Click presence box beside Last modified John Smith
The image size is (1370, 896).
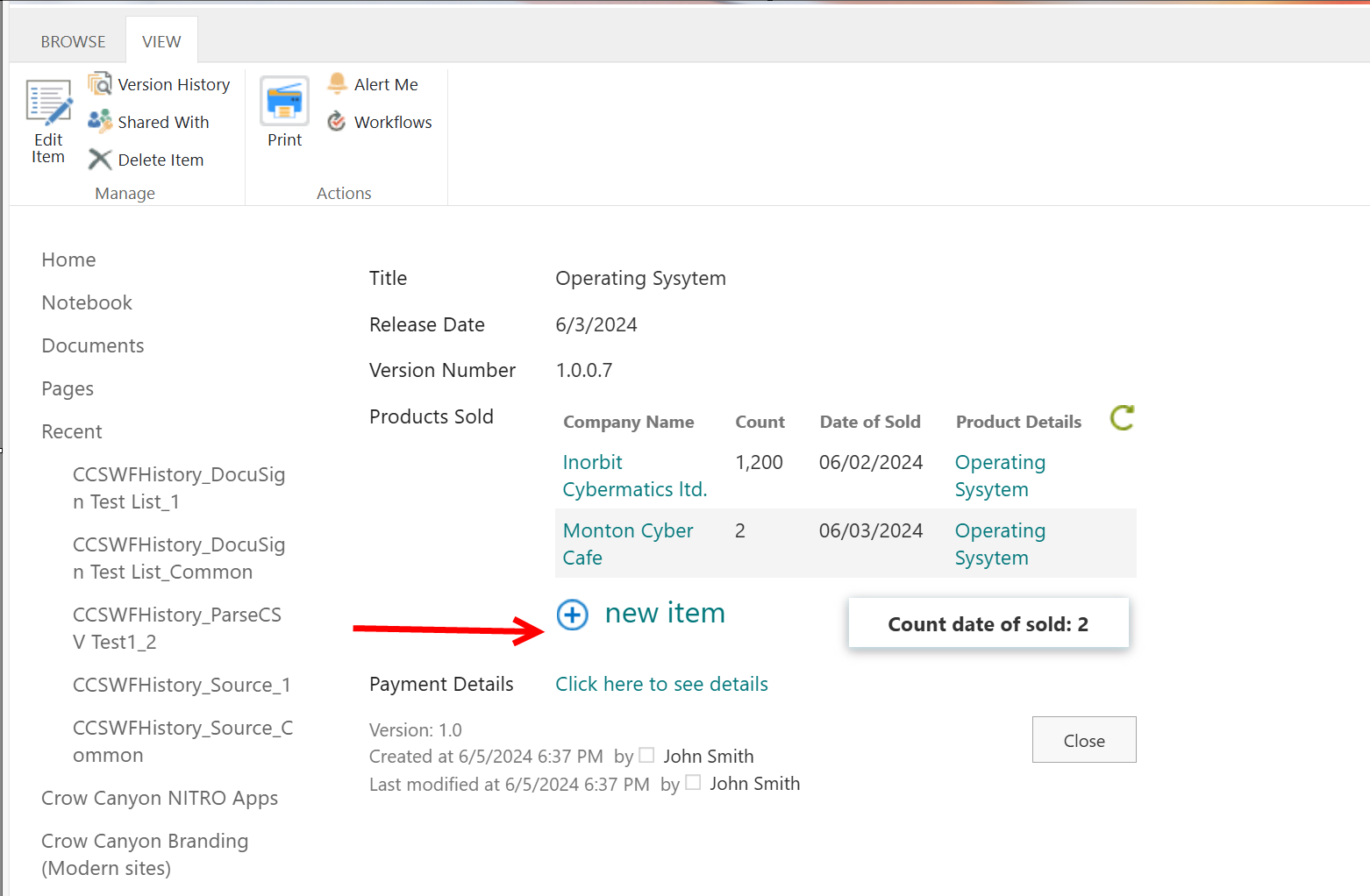point(693,782)
